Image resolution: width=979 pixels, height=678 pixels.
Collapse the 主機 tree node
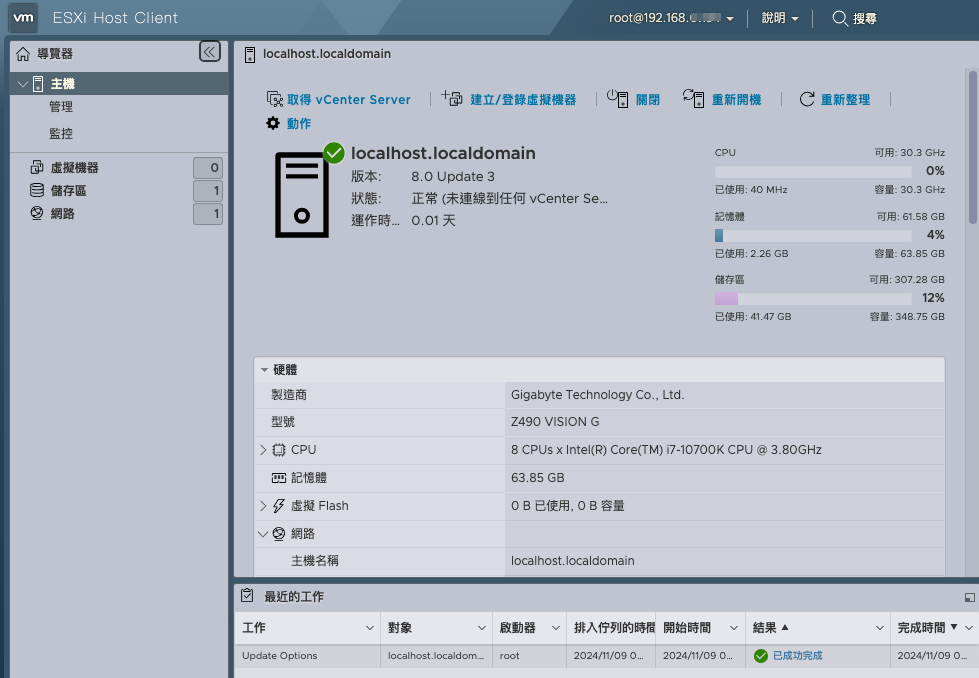23,84
